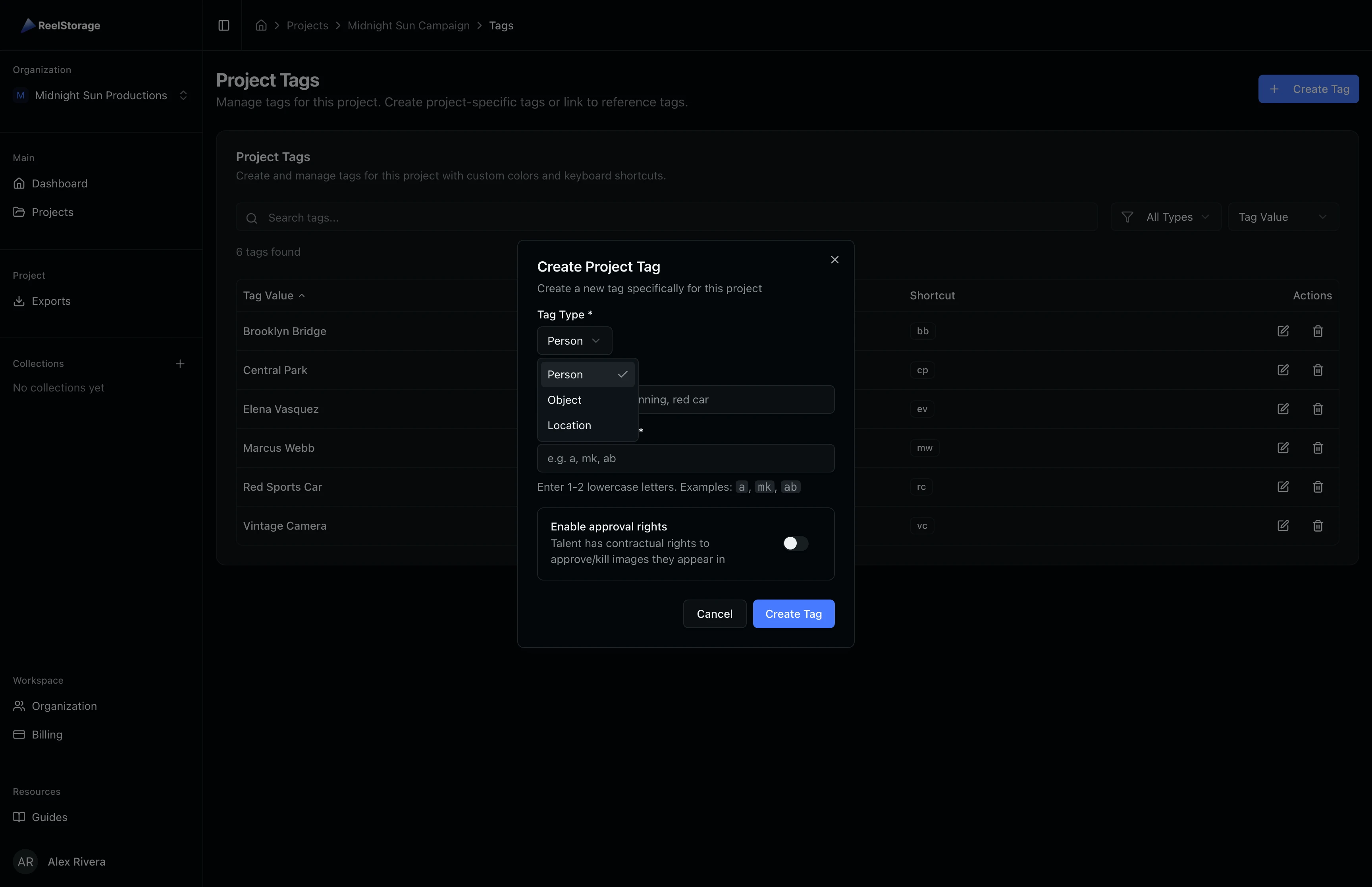The image size is (1372, 887).
Task: Cancel the Create Project Tag dialog
Action: click(714, 613)
